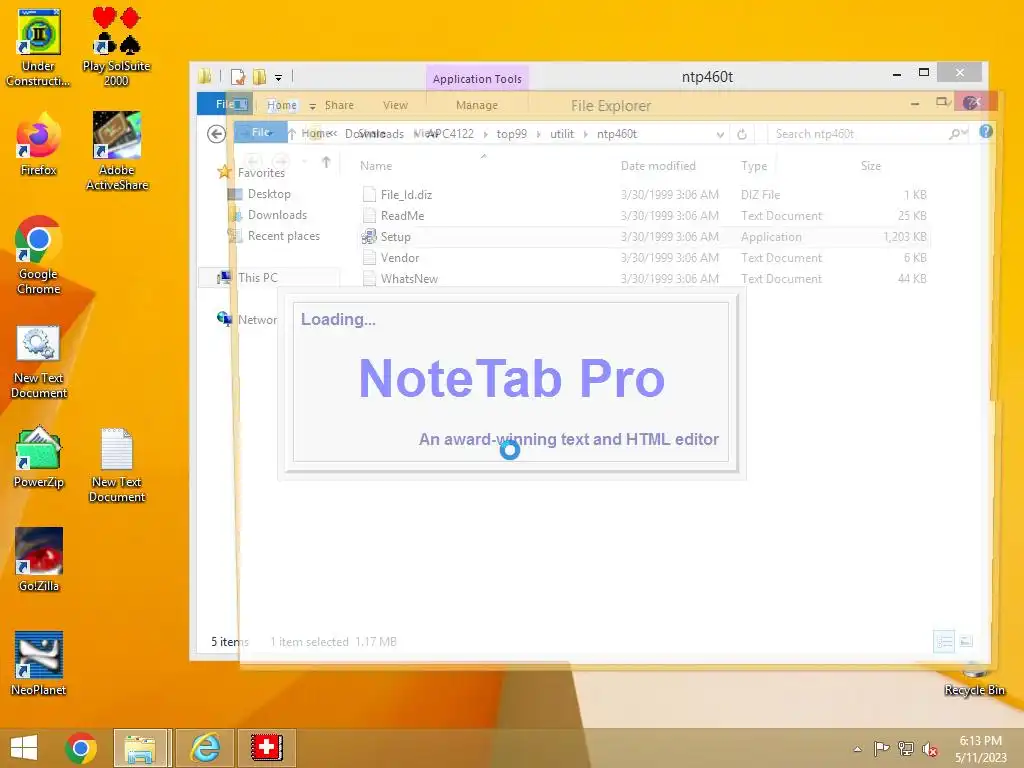Click the ntp460t window maximize button

923,72
